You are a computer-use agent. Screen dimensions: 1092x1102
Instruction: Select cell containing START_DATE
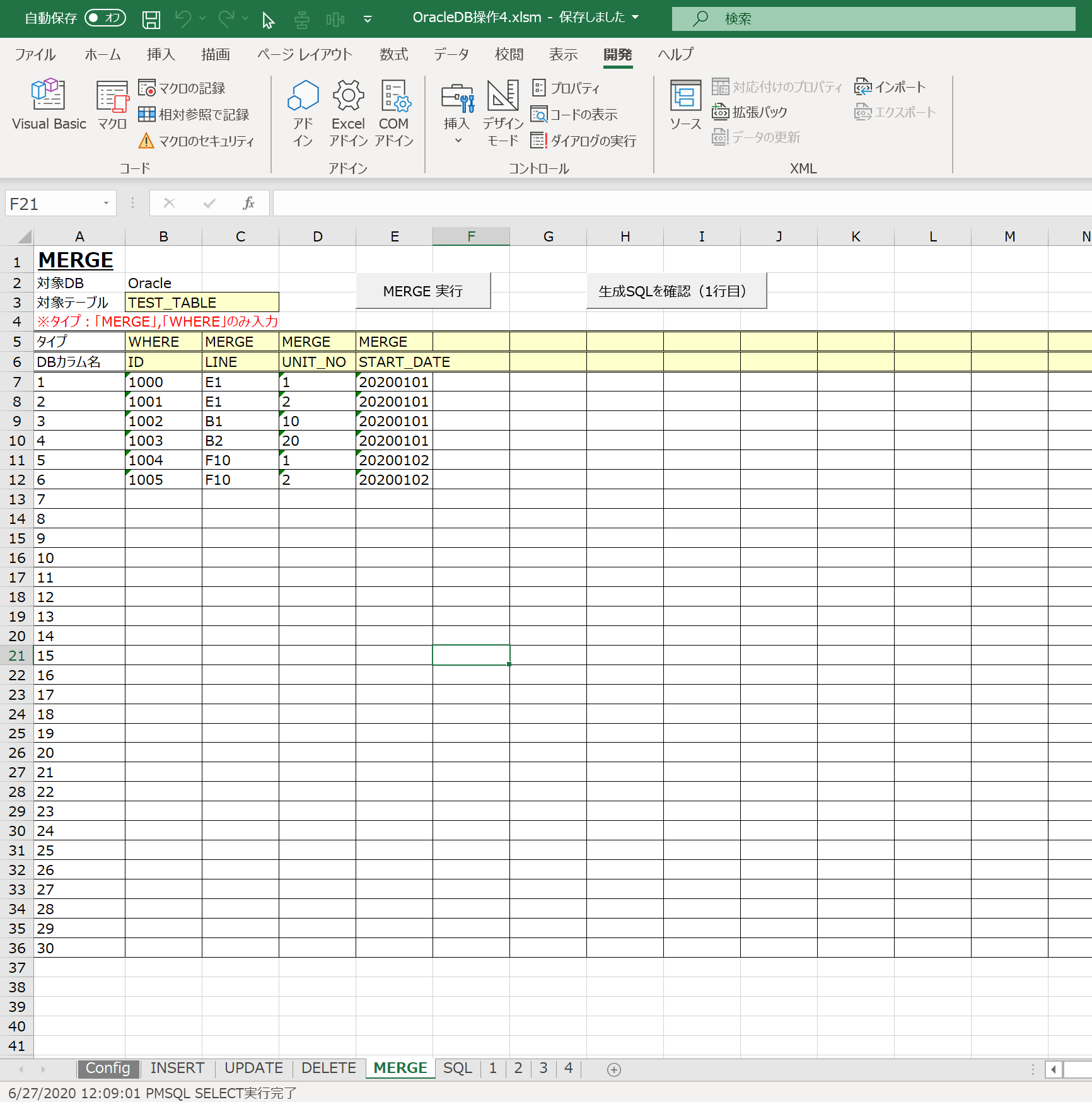point(394,362)
